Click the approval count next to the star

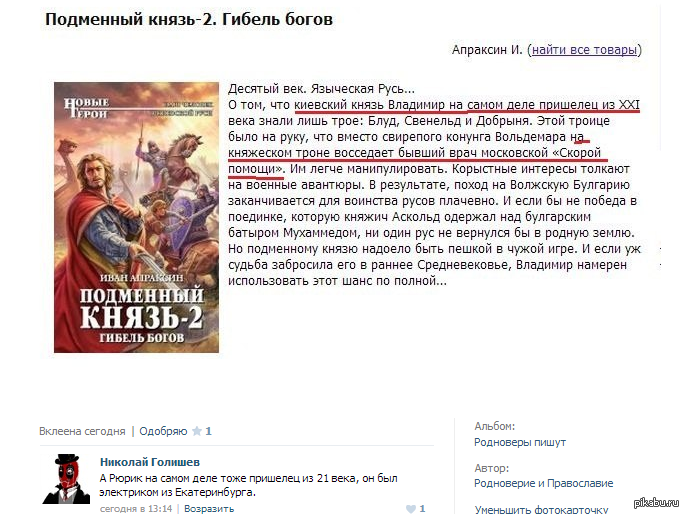click(x=209, y=431)
